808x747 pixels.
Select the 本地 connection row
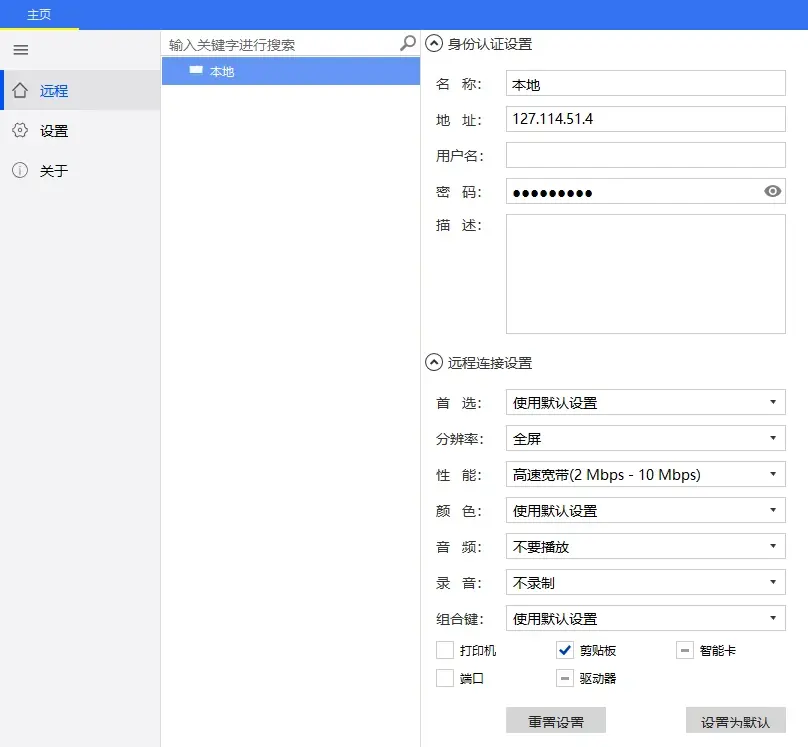coord(291,71)
